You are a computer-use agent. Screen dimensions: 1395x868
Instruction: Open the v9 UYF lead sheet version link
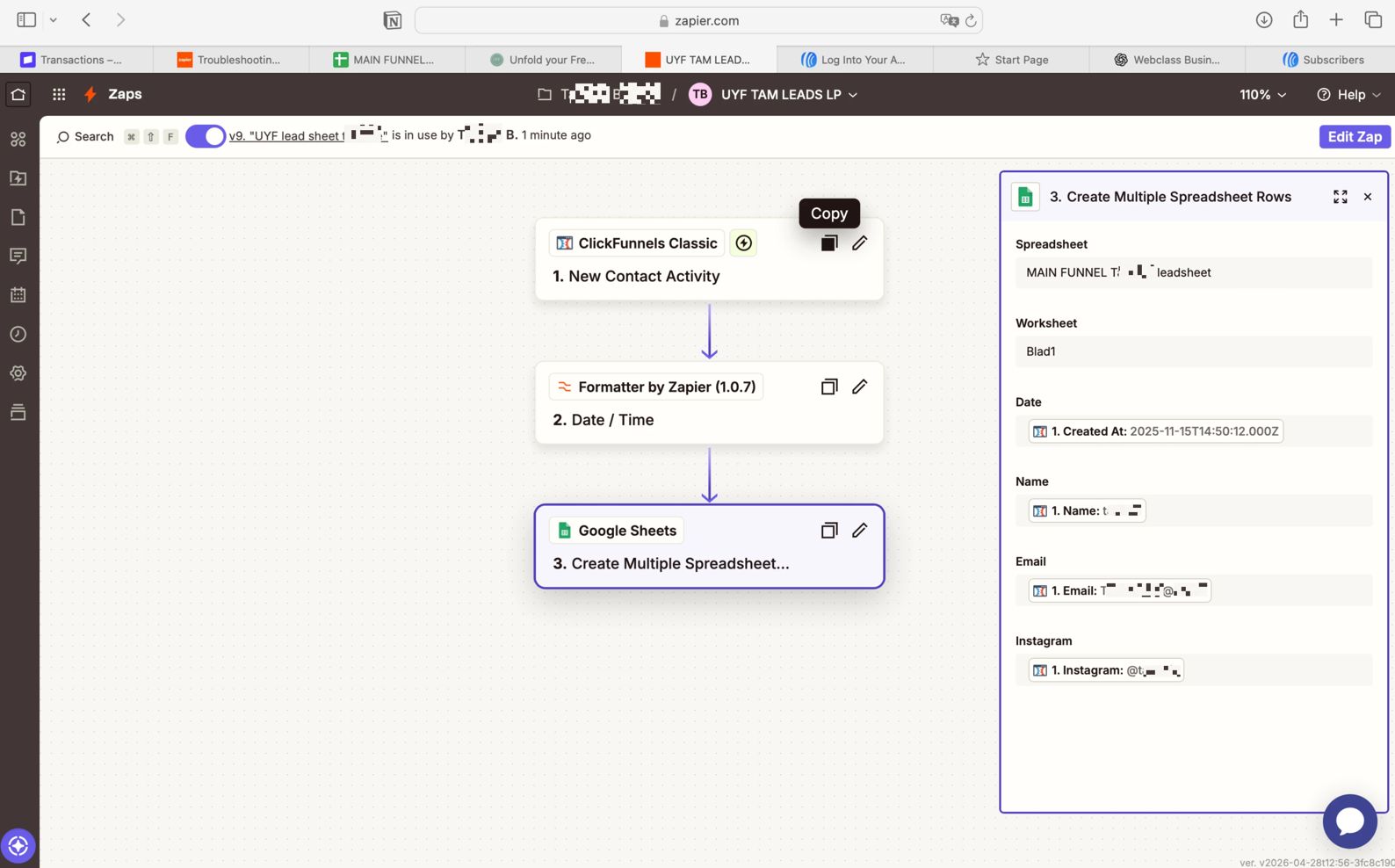(x=286, y=136)
